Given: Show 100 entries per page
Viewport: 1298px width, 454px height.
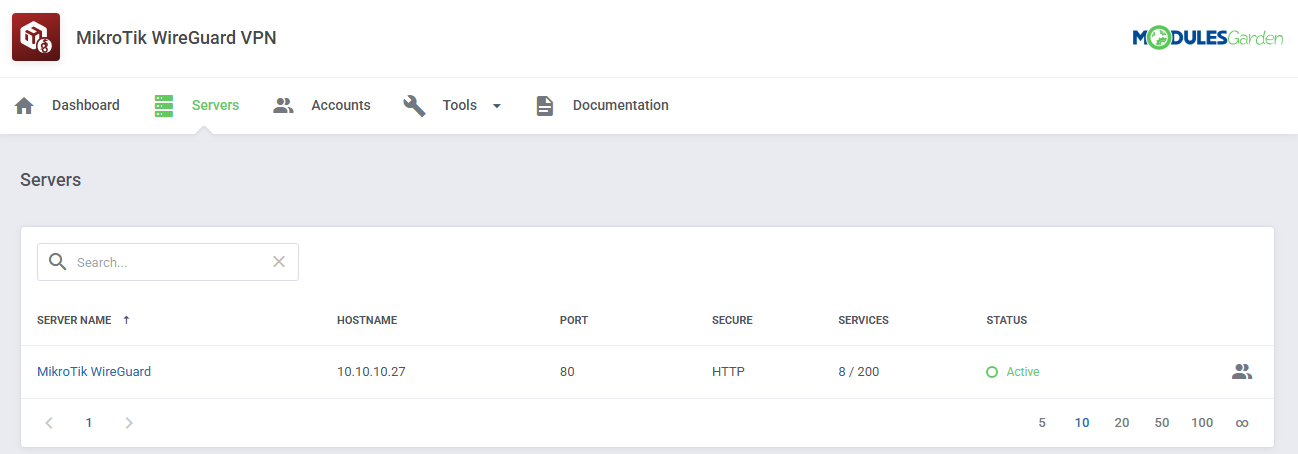Looking at the screenshot, I should 1202,423.
